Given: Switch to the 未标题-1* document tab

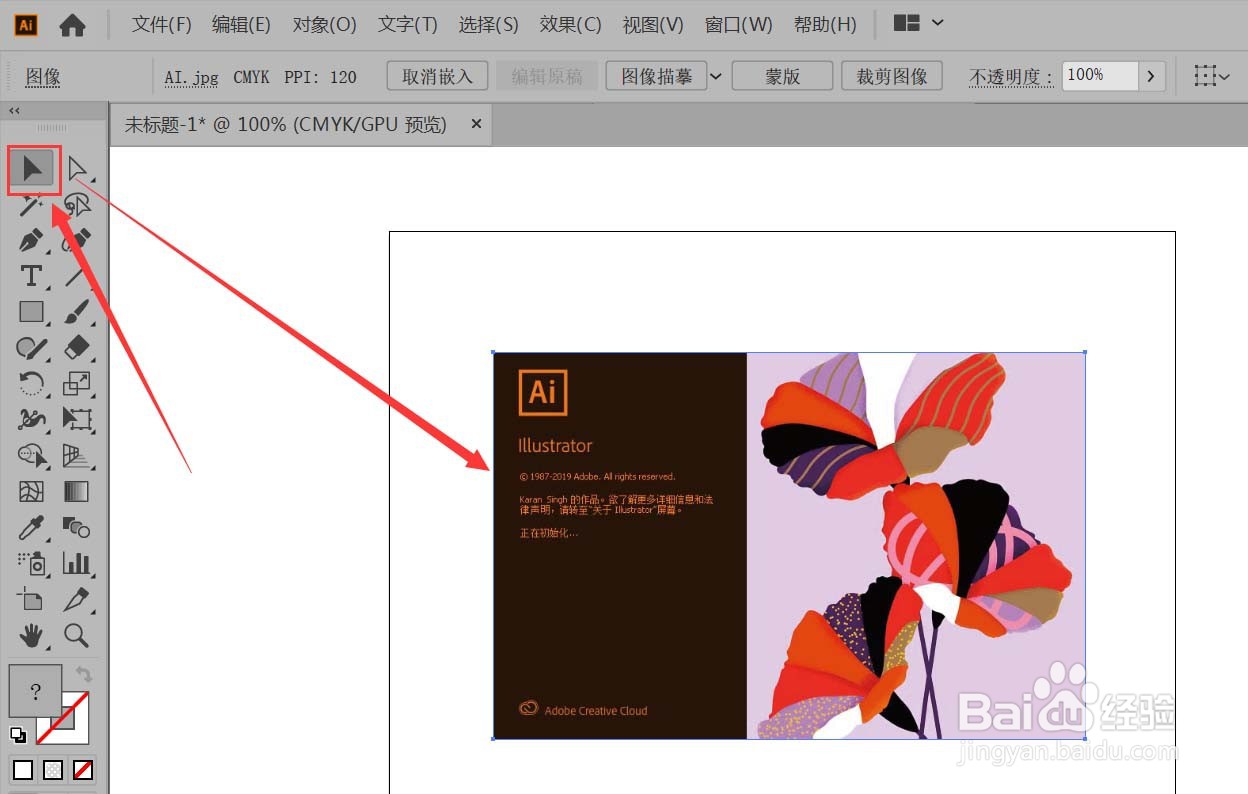Looking at the screenshot, I should tap(285, 124).
